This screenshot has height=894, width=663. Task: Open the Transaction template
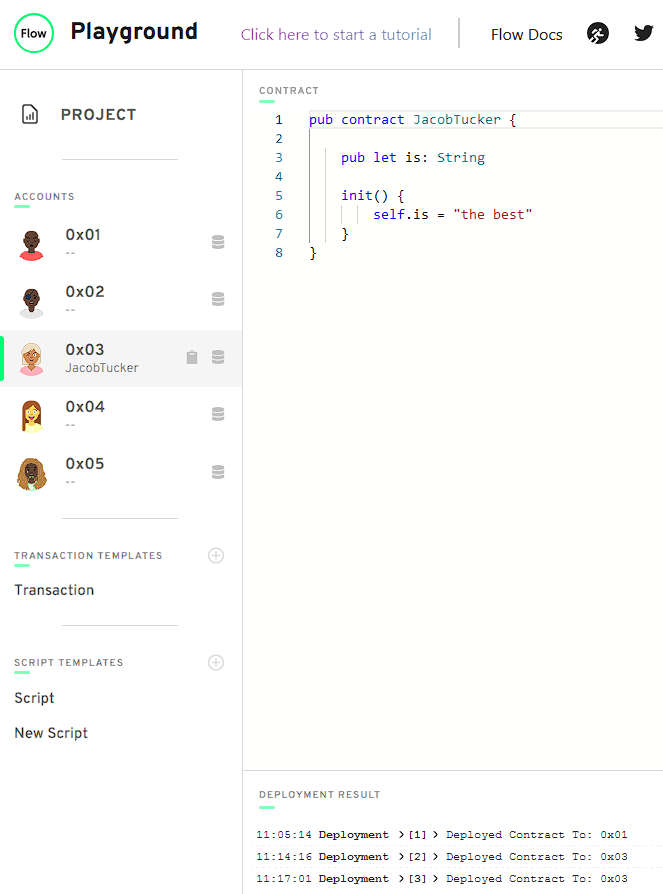click(54, 590)
